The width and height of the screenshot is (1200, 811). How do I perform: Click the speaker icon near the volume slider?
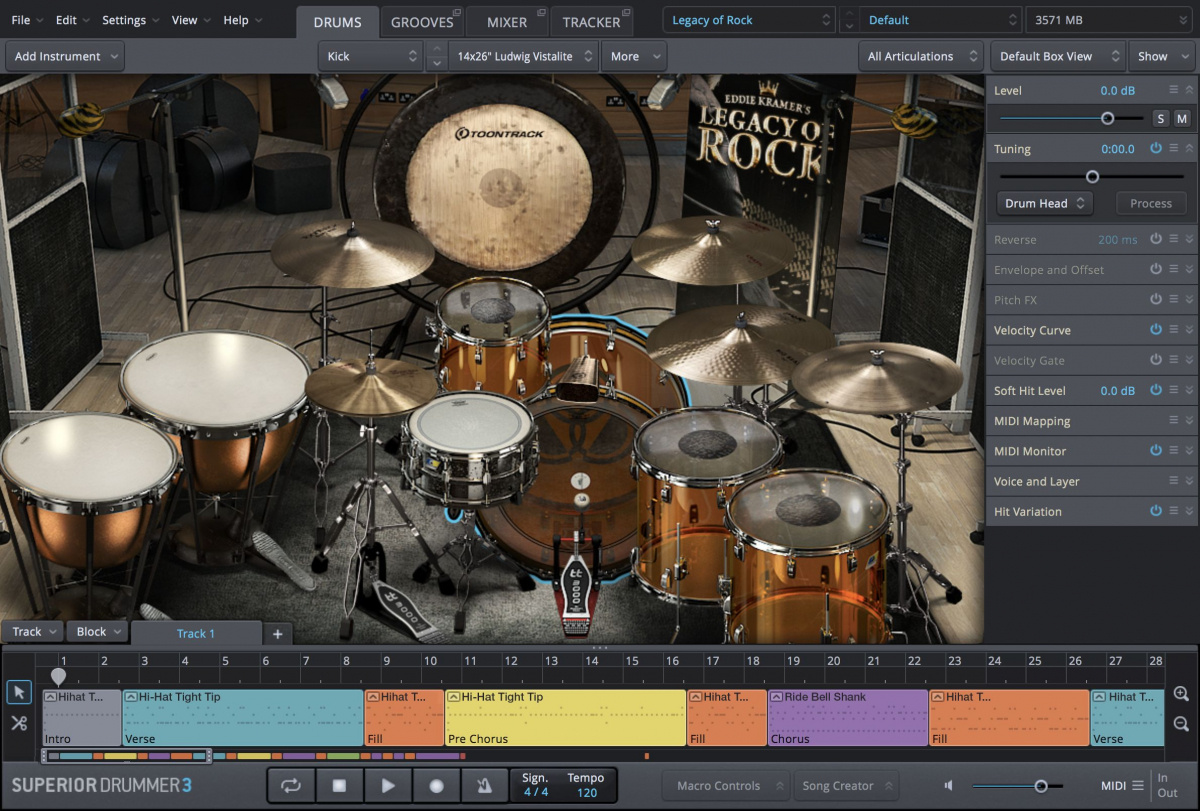(948, 785)
